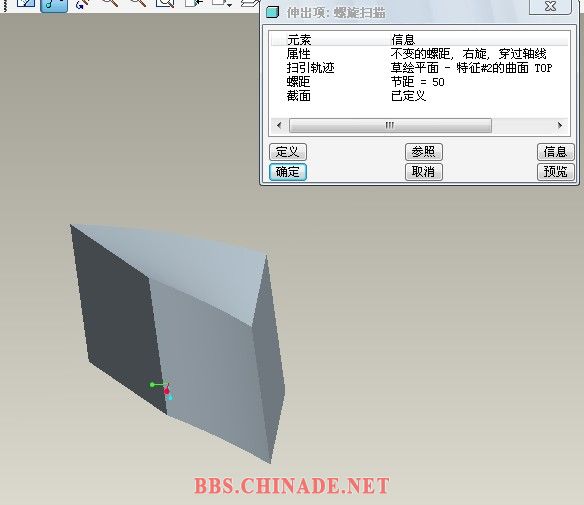Toggle the highlighted spin center icon
The height and width of the screenshot is (505, 584).
pyautogui.click(x=54, y=5)
